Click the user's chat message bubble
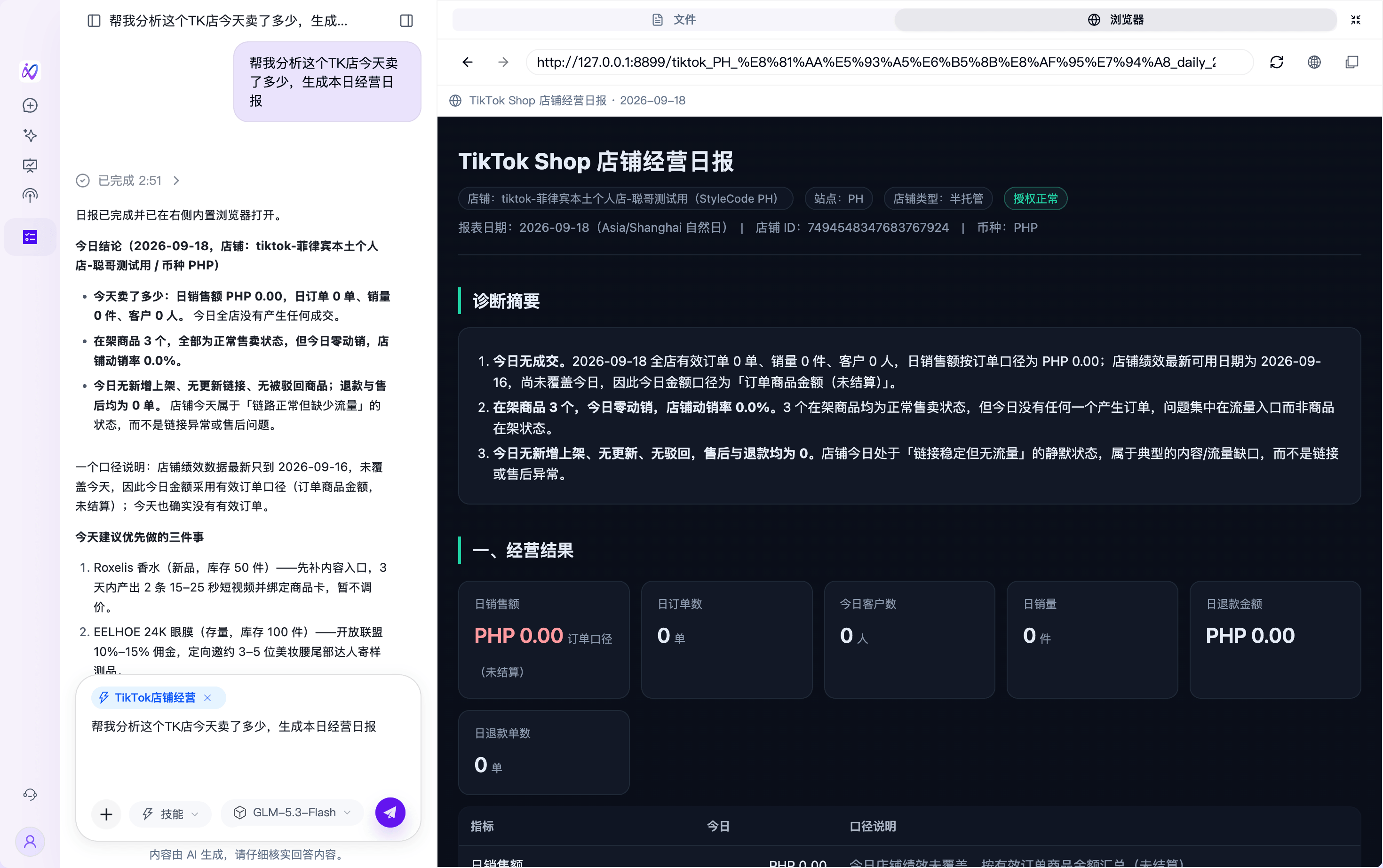The image size is (1383, 868). [327, 81]
